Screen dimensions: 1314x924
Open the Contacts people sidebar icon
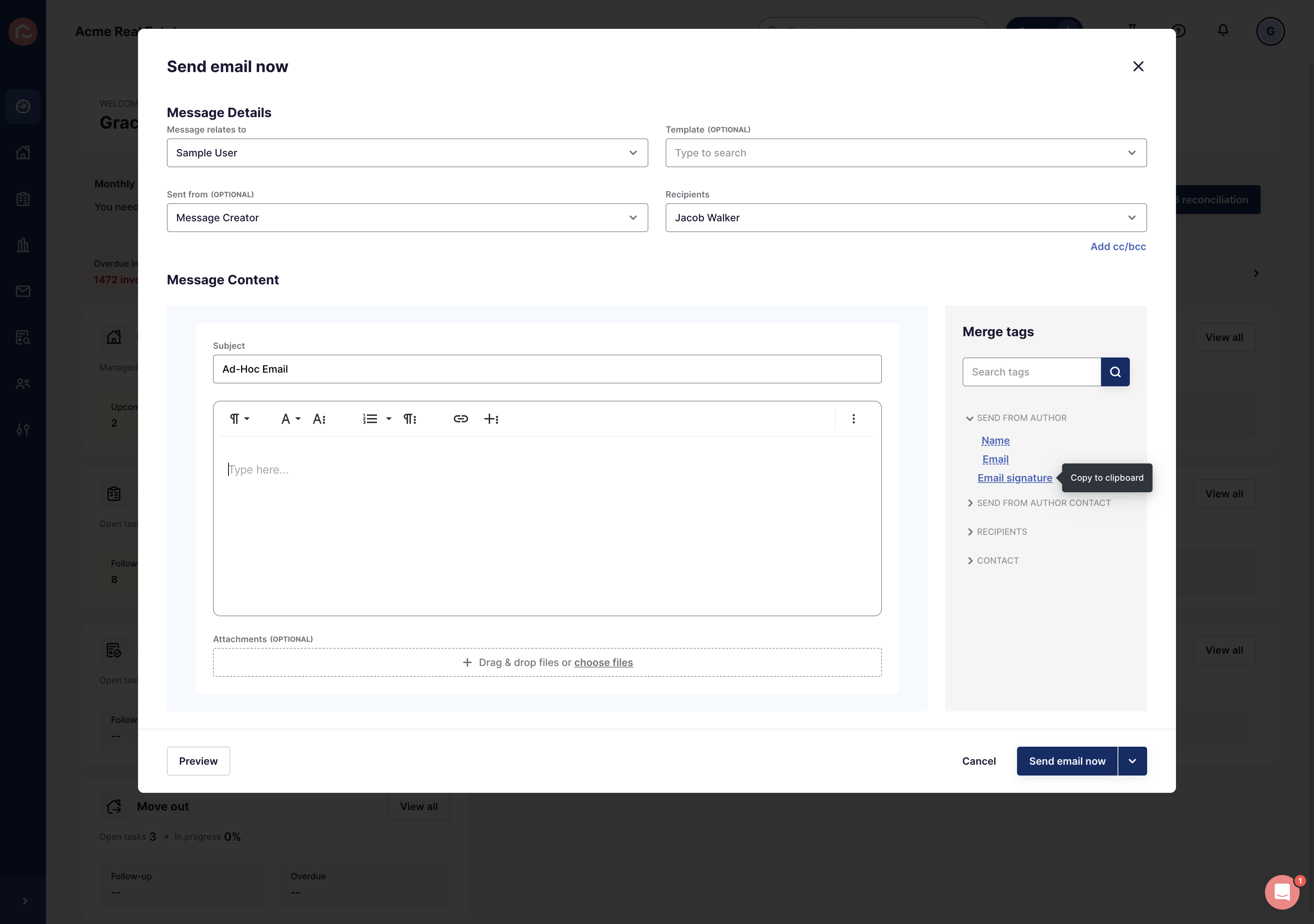pos(23,384)
